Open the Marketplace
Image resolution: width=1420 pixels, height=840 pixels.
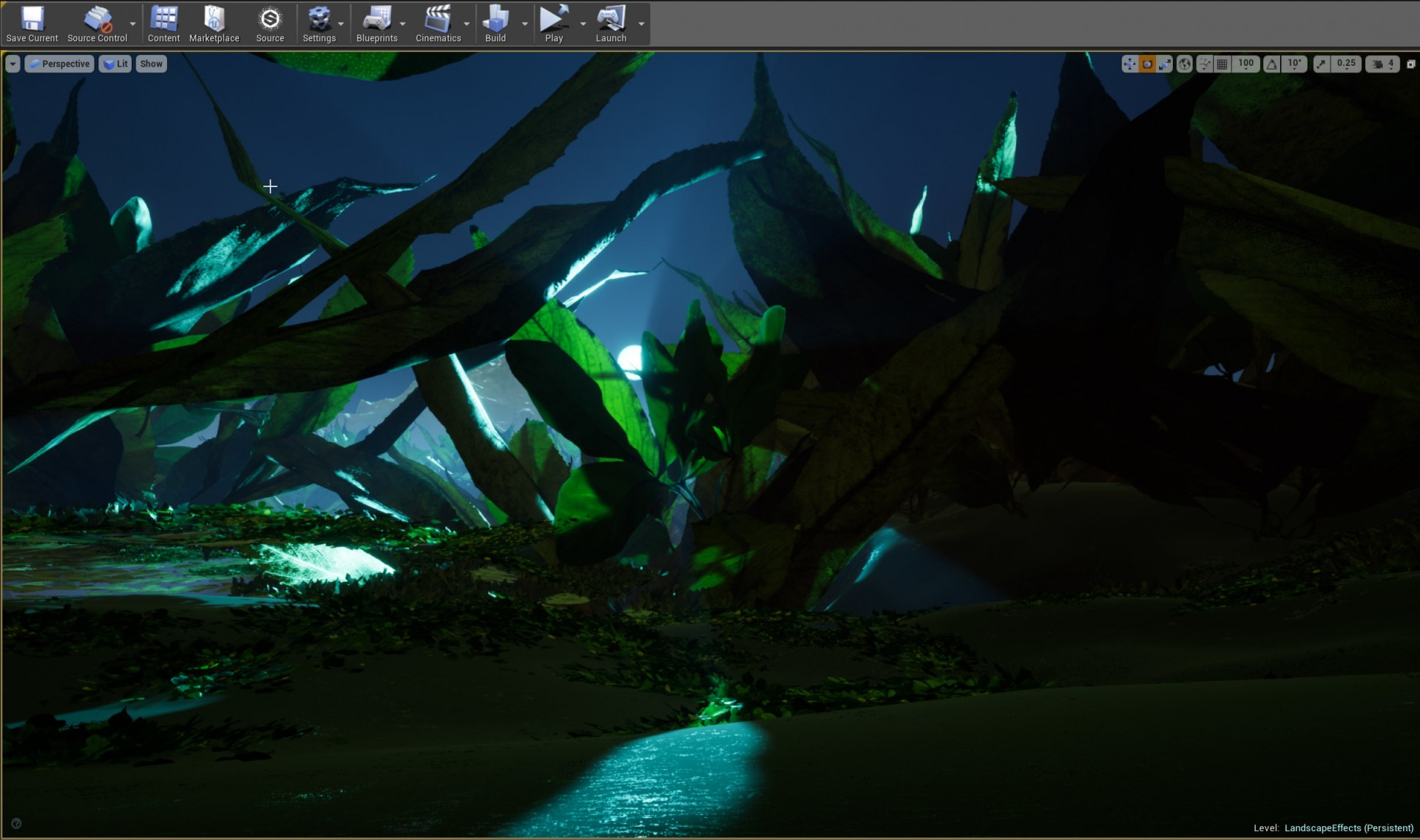(x=214, y=24)
